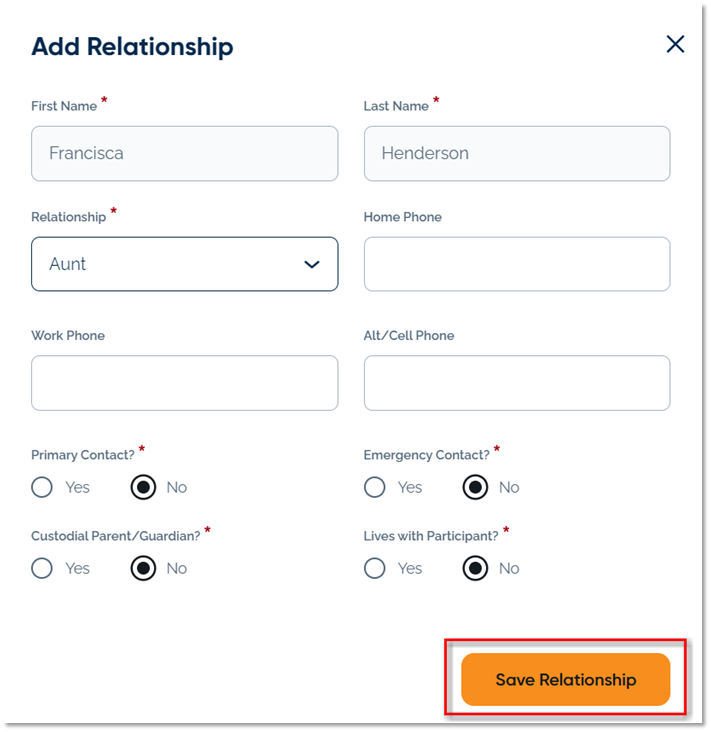Screen dimensions: 711x732
Task: Click into the Alt/Cell Phone input
Action: pyautogui.click(x=516, y=383)
